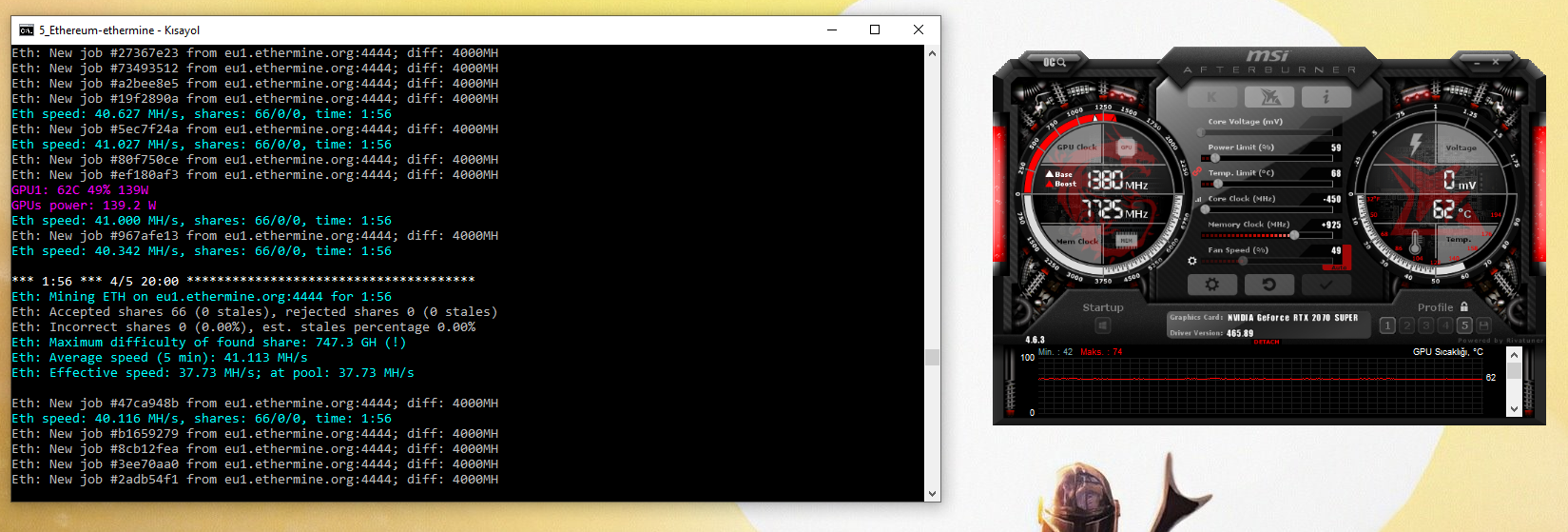
Task: Click 'Accepted shares 66' console line
Action: click(x=255, y=312)
